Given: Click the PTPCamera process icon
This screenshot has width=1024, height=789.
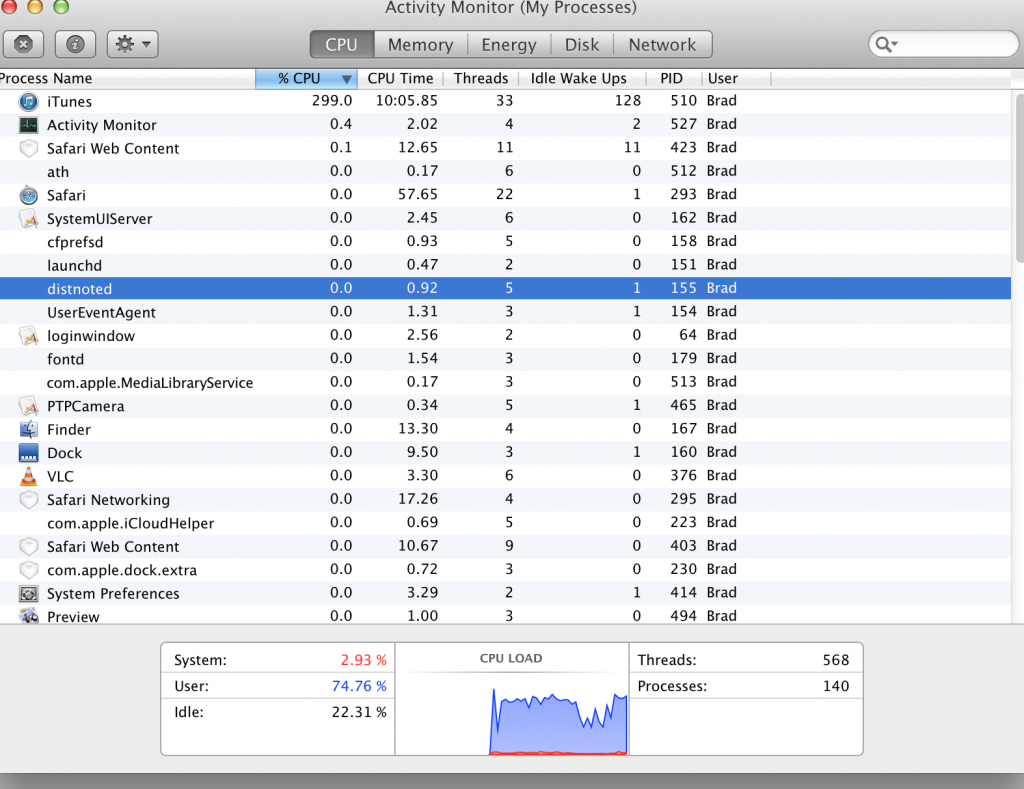Looking at the screenshot, I should coord(29,406).
